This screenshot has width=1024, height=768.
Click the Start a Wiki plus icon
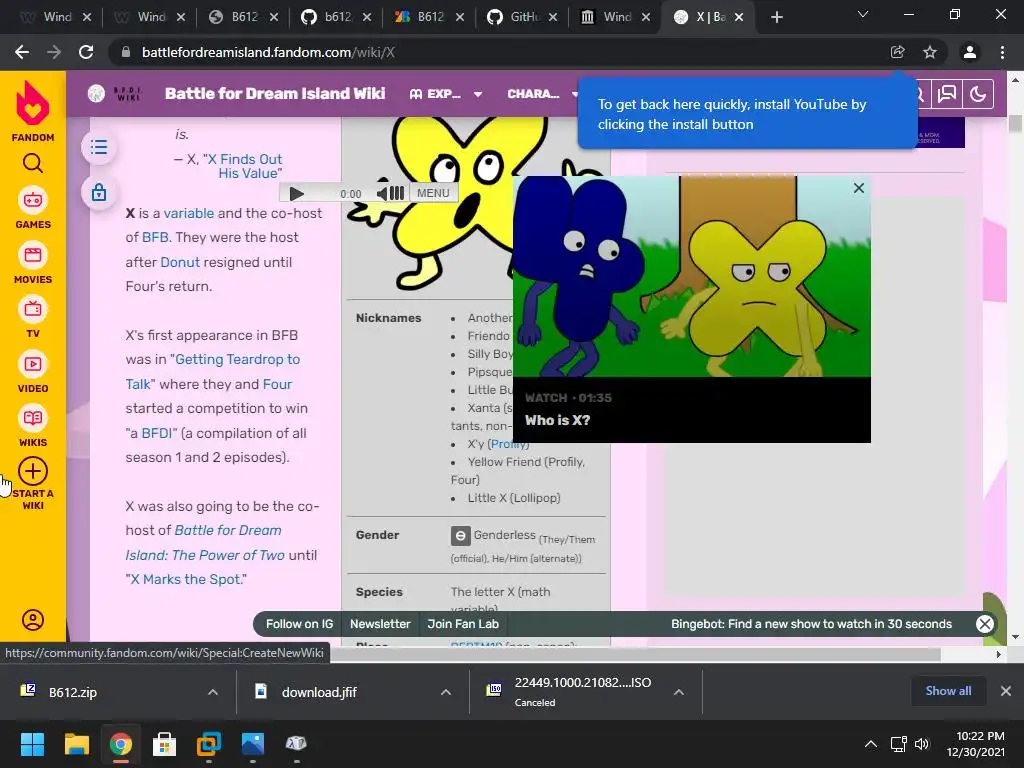(x=33, y=471)
